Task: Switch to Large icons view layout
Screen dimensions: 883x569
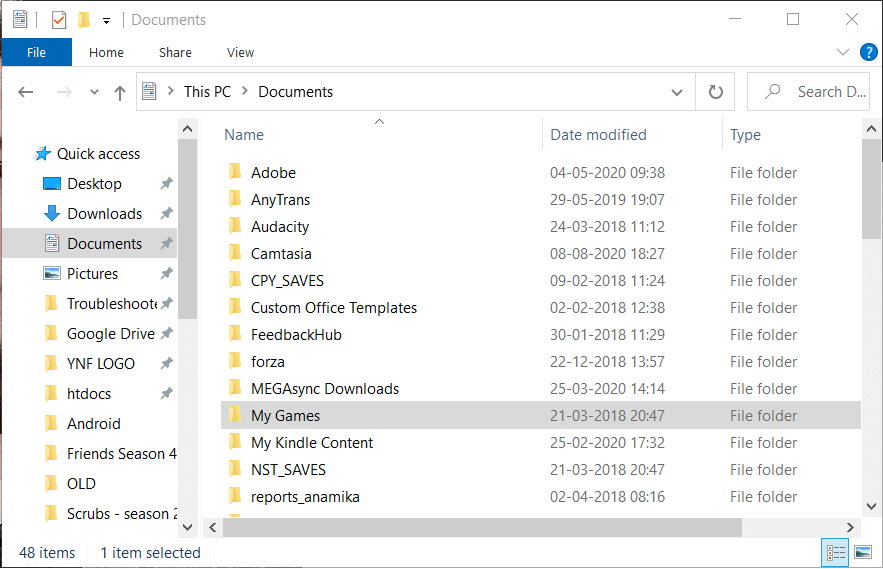Action: coord(862,553)
